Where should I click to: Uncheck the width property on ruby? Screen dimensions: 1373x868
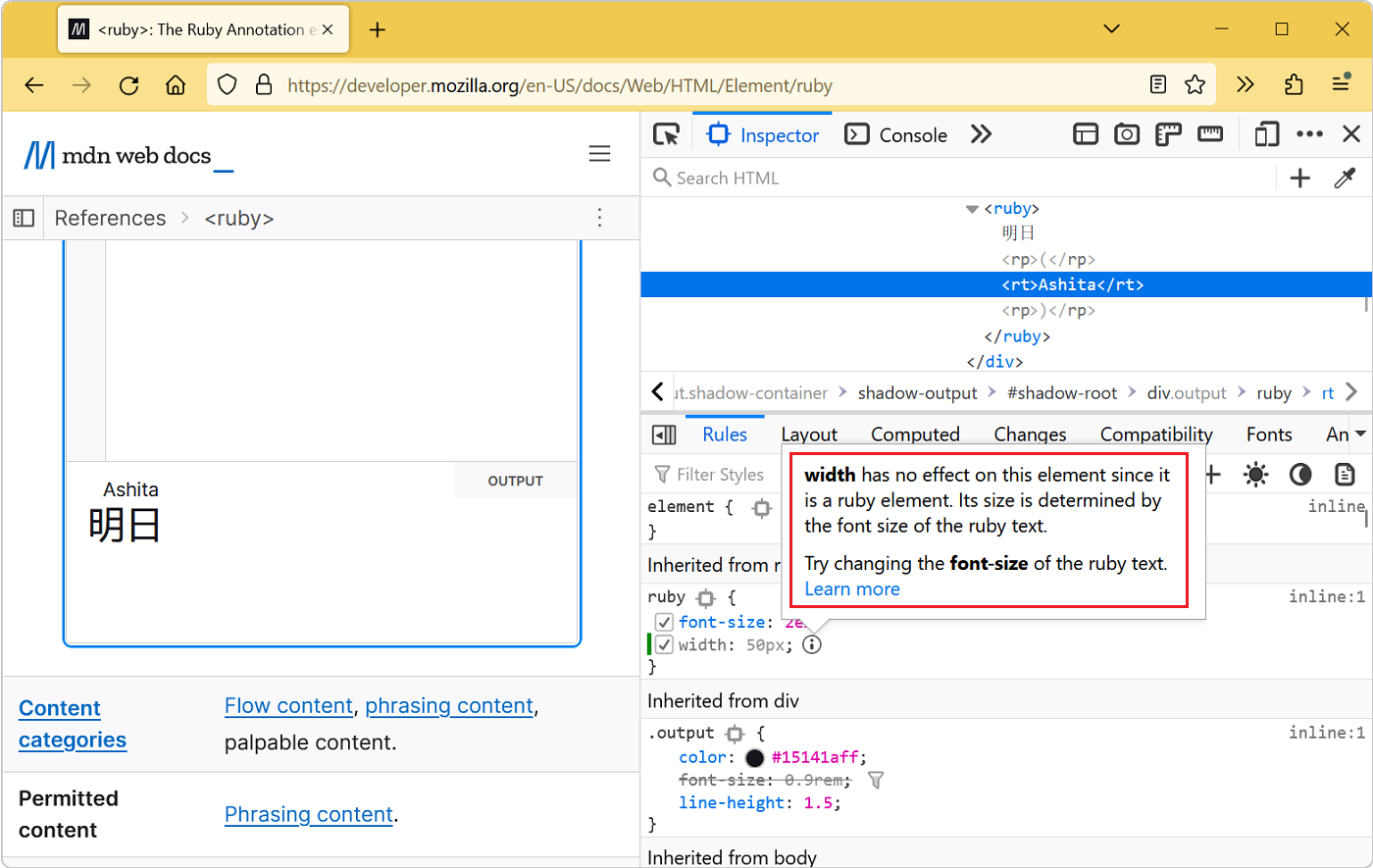click(664, 644)
